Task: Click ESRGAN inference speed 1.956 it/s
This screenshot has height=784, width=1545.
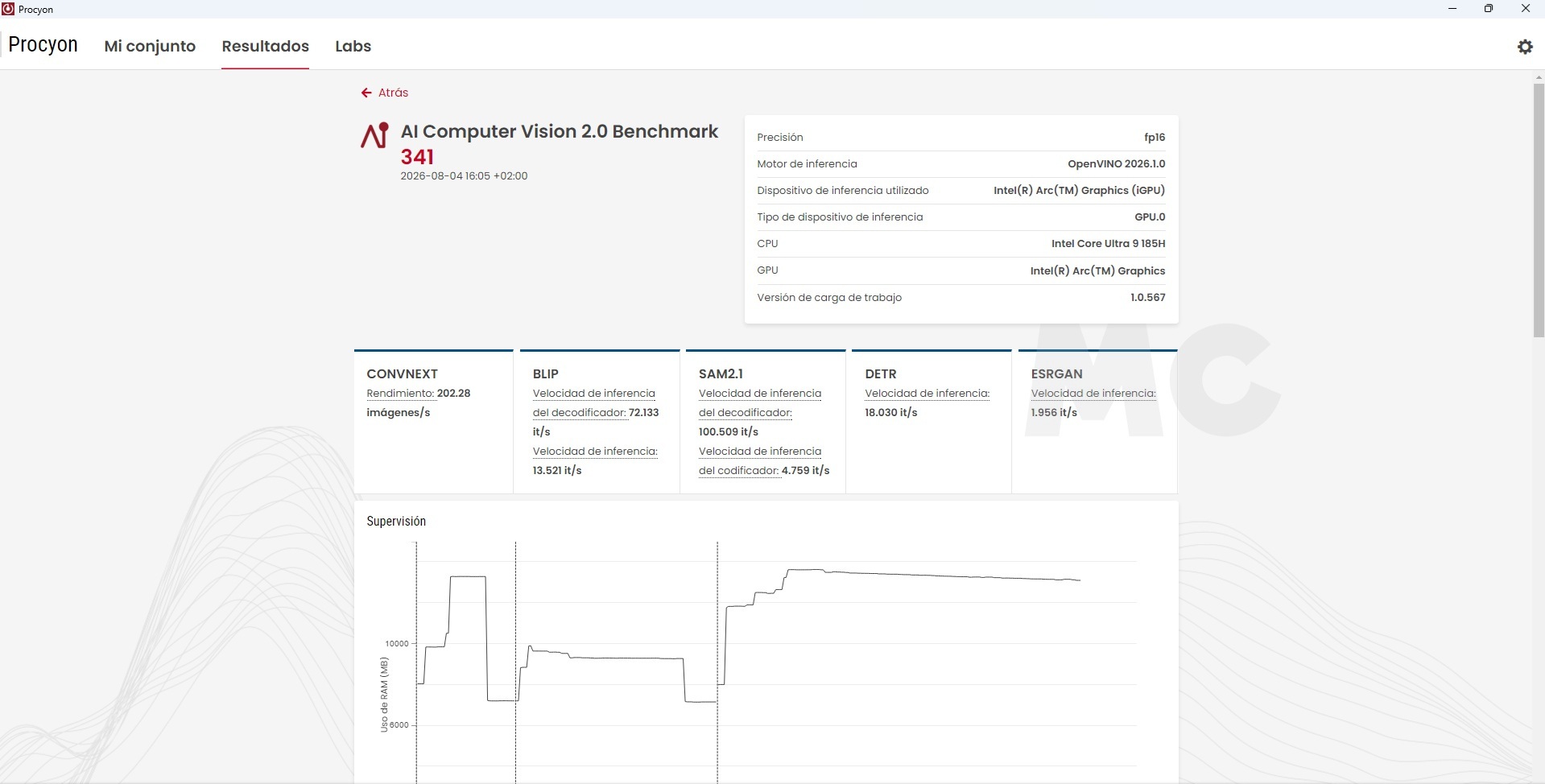Action: coord(1054,413)
